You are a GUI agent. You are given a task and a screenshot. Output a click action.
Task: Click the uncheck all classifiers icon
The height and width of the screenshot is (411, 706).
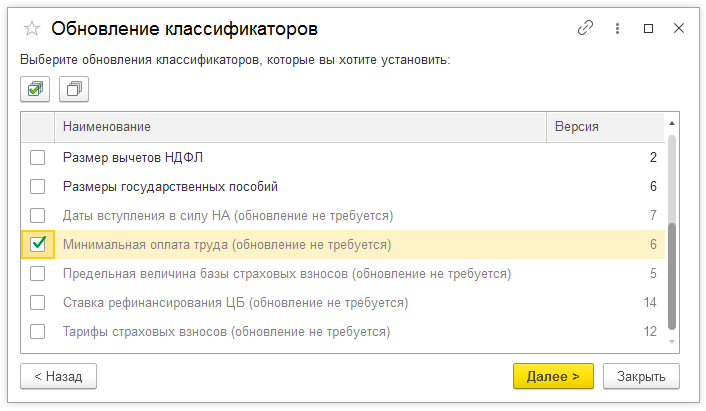coord(74,89)
